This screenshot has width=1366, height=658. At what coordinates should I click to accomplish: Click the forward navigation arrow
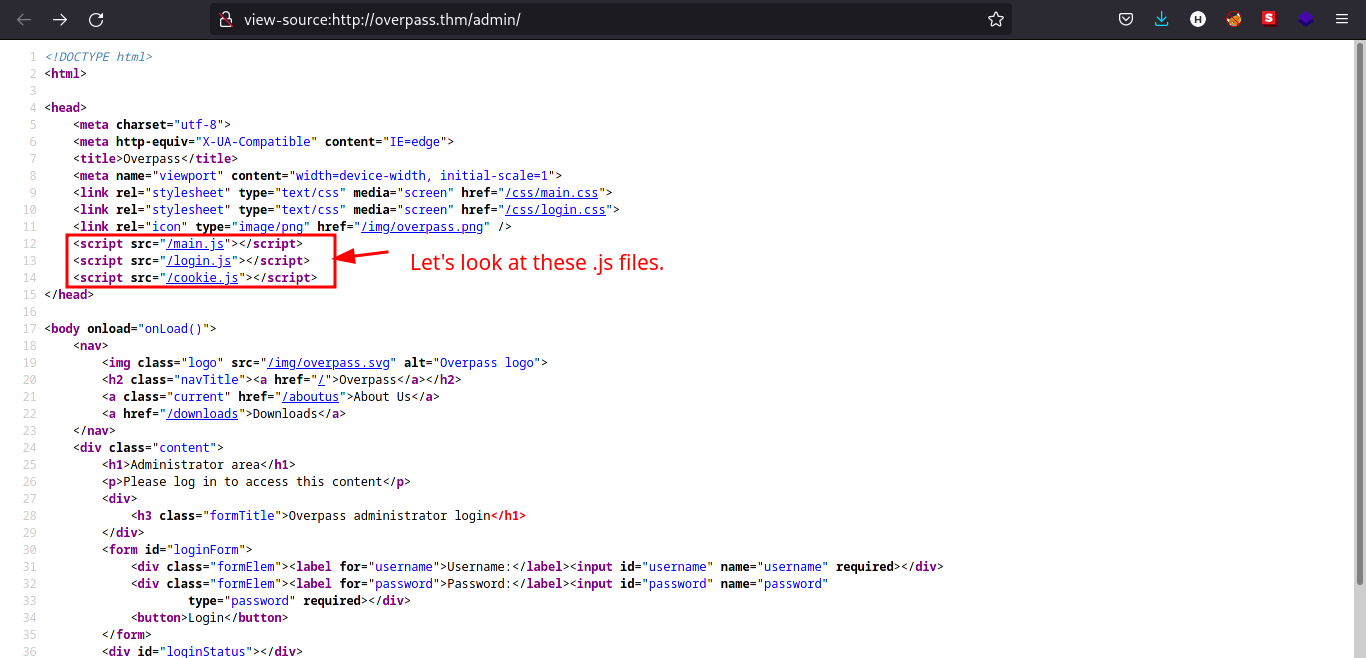tap(59, 19)
